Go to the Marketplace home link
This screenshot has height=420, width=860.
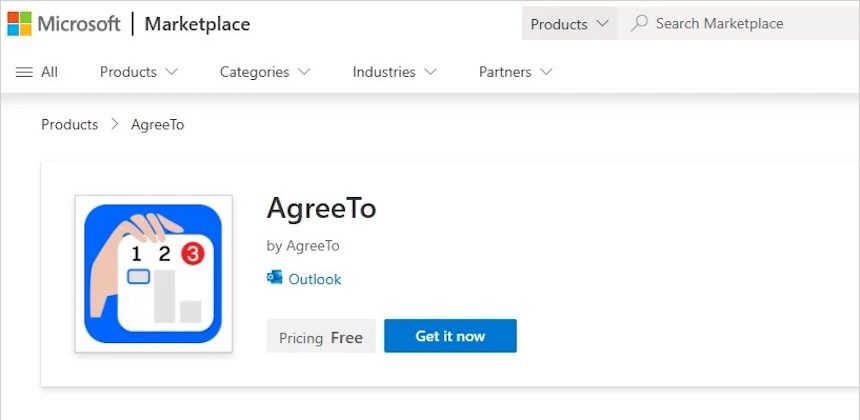[x=197, y=24]
